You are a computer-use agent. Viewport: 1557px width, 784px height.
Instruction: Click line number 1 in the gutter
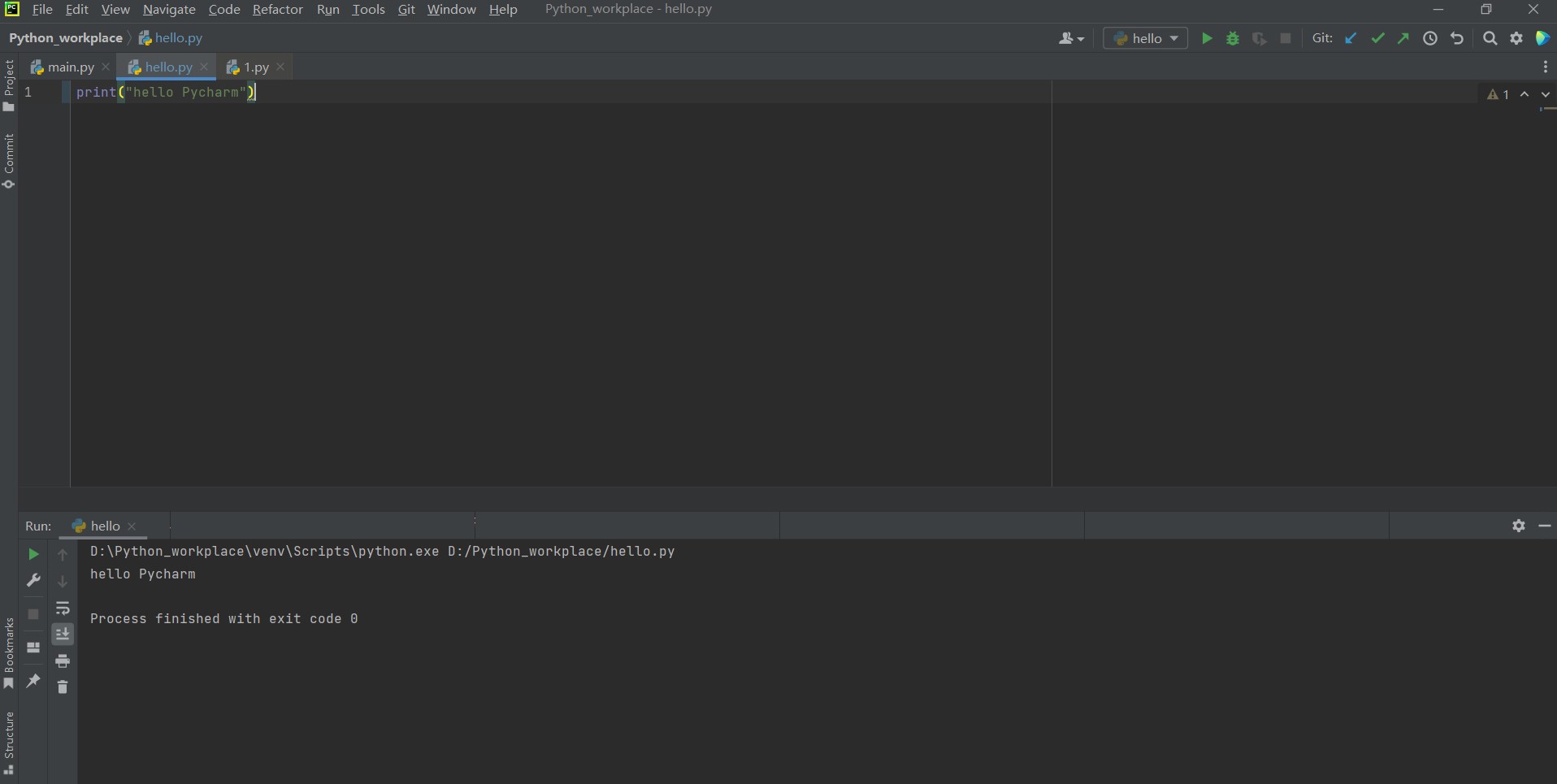28,93
